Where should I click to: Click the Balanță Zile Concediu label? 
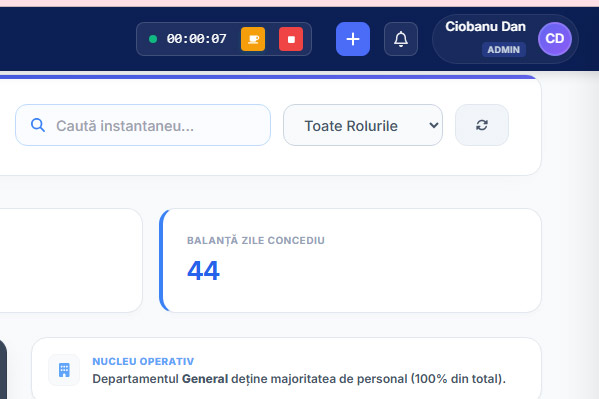point(256,240)
